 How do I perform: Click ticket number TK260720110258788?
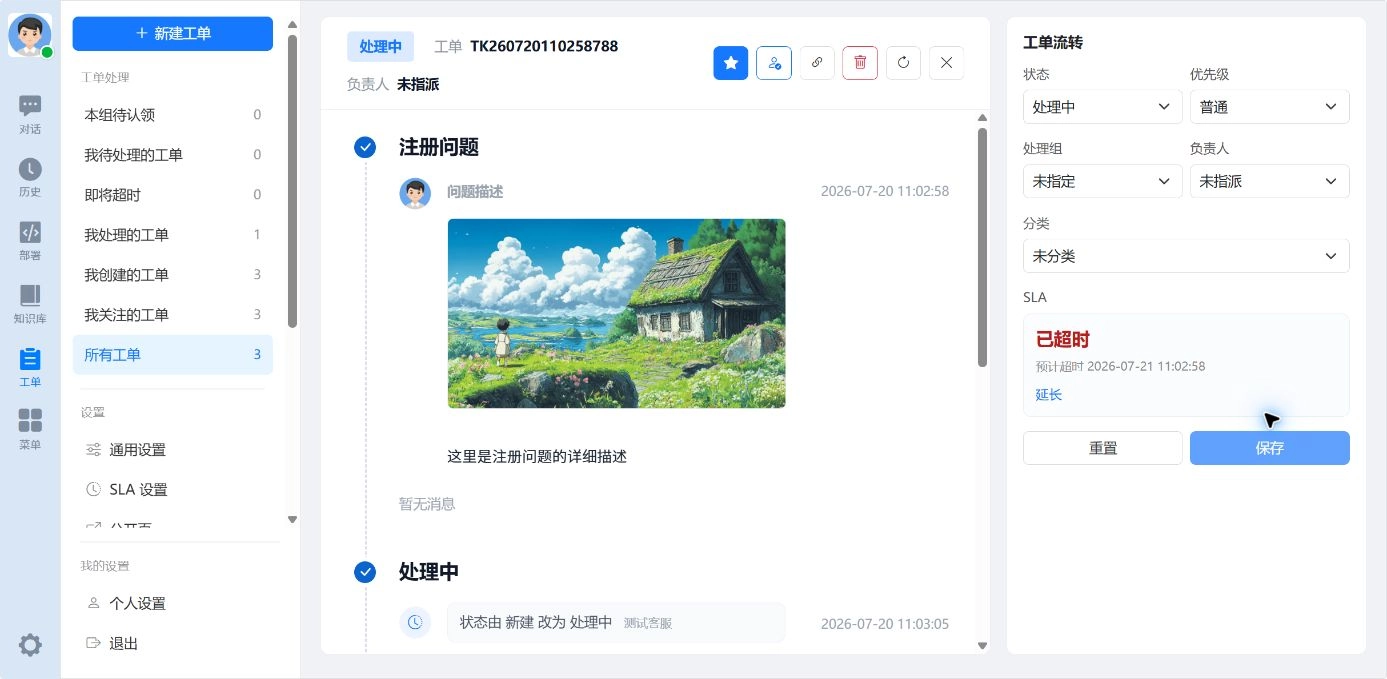[544, 46]
